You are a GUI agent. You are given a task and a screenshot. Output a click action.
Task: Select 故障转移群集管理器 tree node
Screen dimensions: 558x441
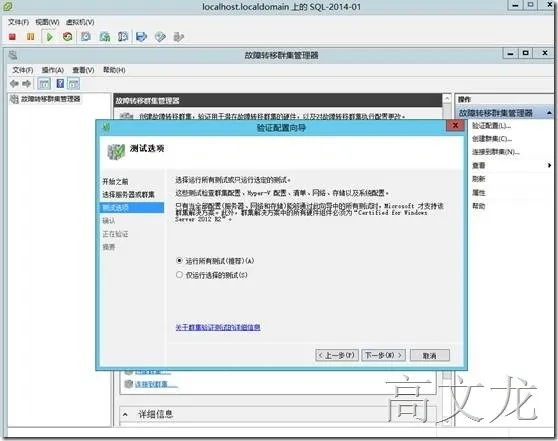coord(50,99)
